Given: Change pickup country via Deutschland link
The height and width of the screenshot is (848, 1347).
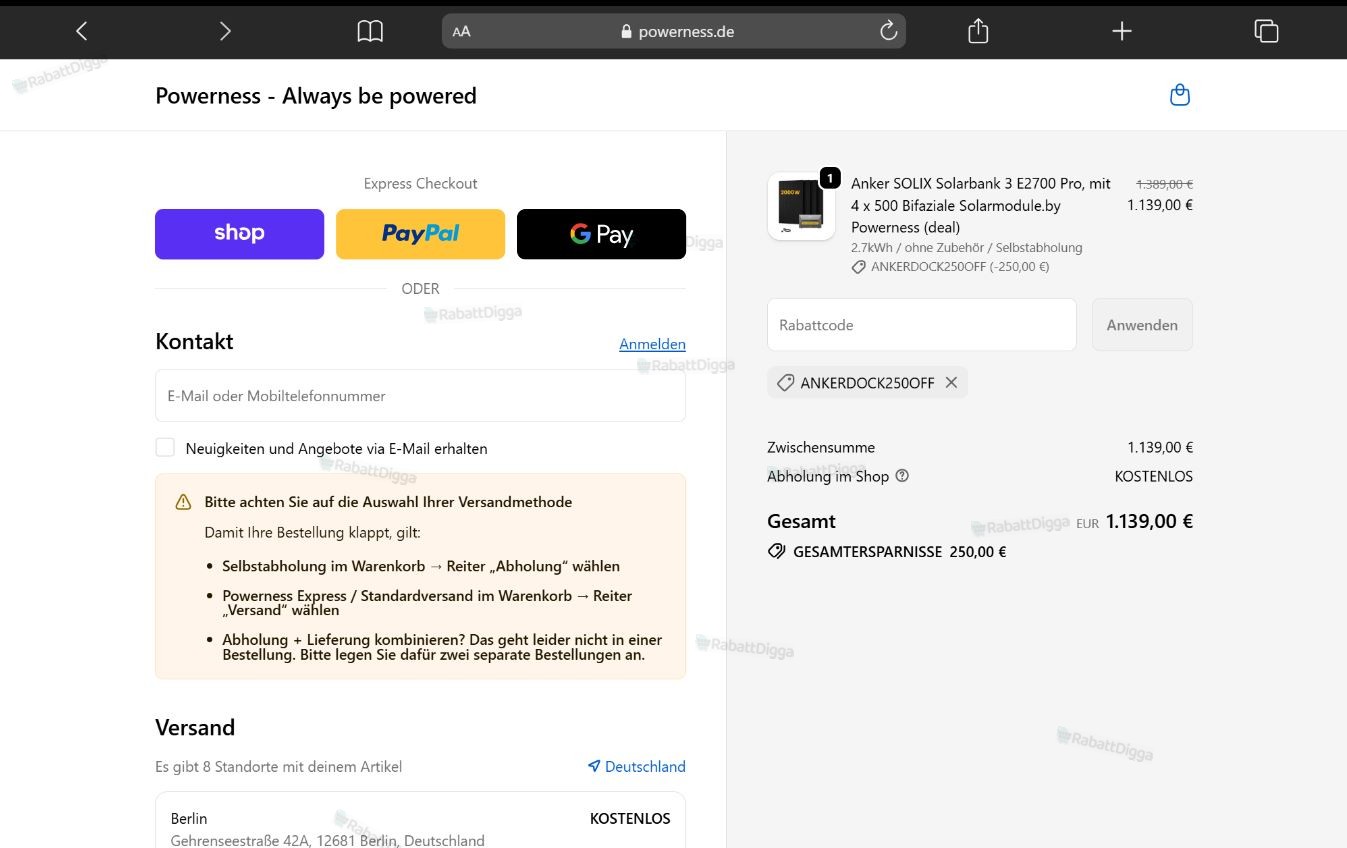Looking at the screenshot, I should pyautogui.click(x=645, y=766).
